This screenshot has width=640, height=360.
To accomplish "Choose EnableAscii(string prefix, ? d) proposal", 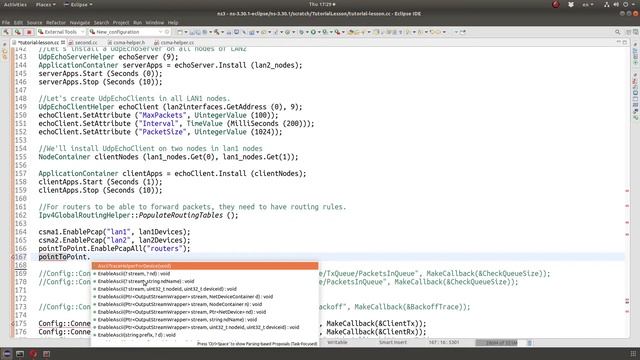I will [x=204, y=335].
